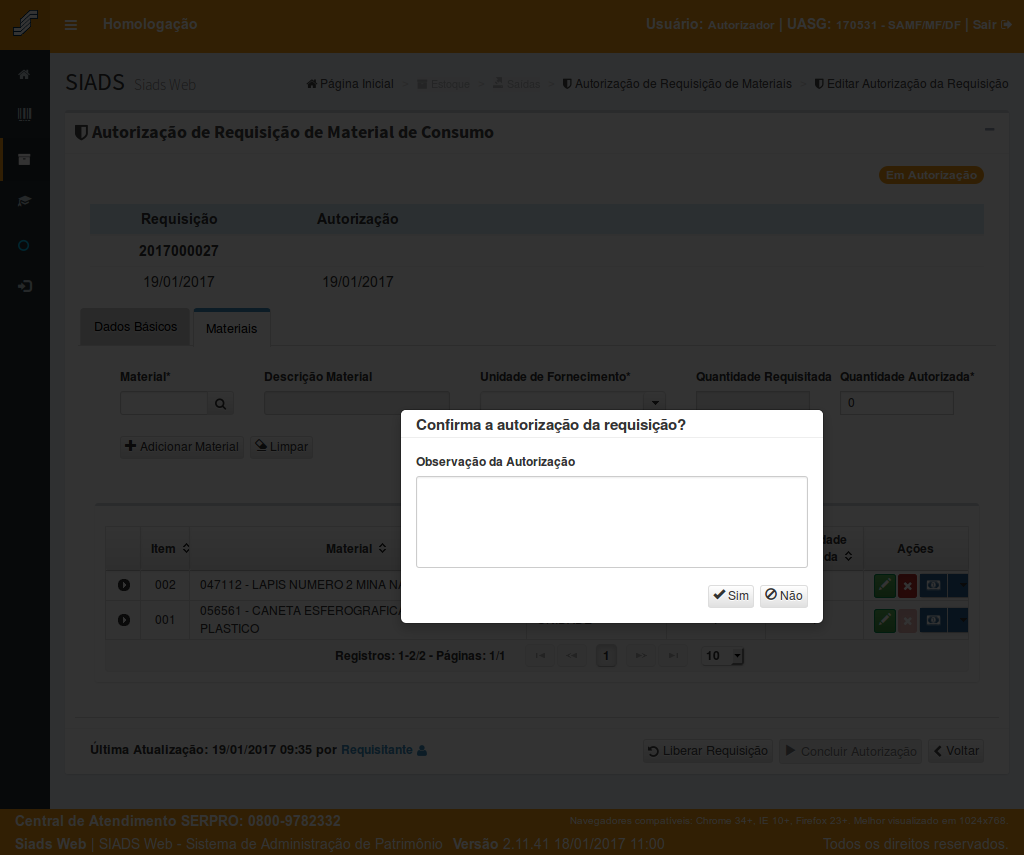1024x855 pixels.
Task: Open Estoque breadcrumb item
Action: pyautogui.click(x=443, y=84)
